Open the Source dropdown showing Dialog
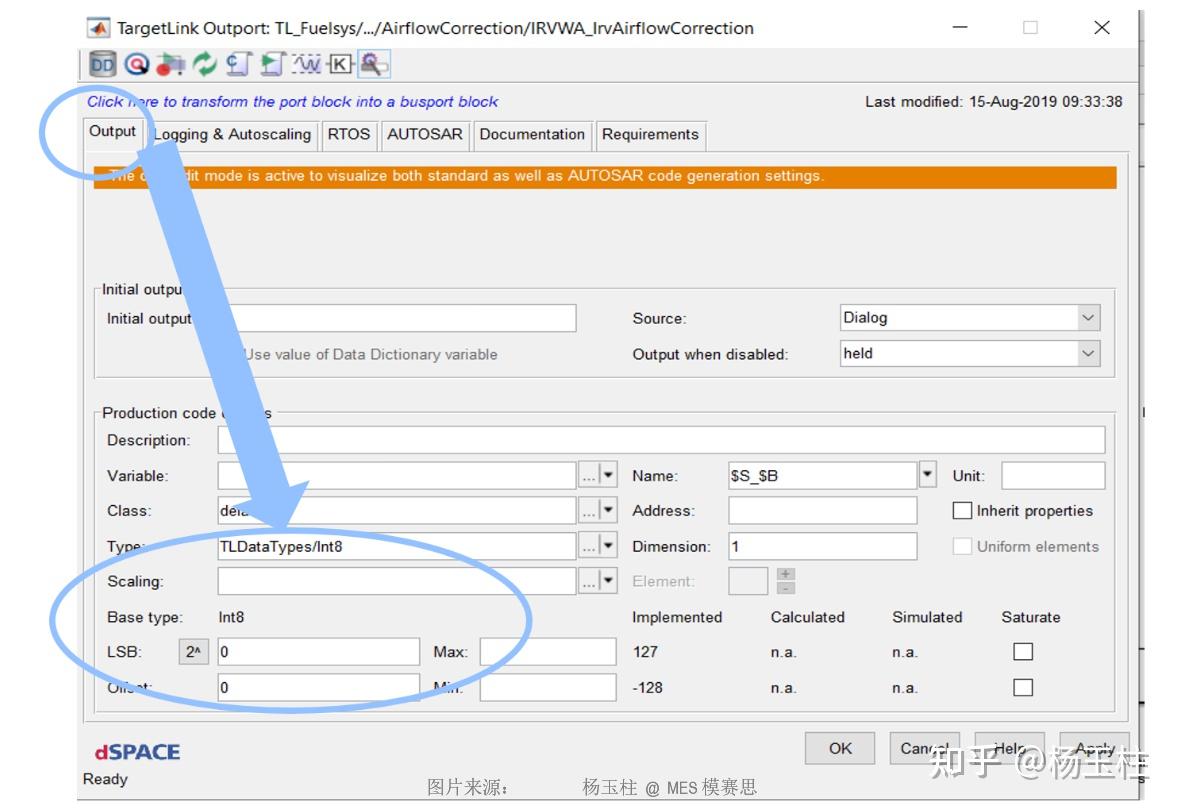This screenshot has width=1179, height=810. coord(1087,317)
